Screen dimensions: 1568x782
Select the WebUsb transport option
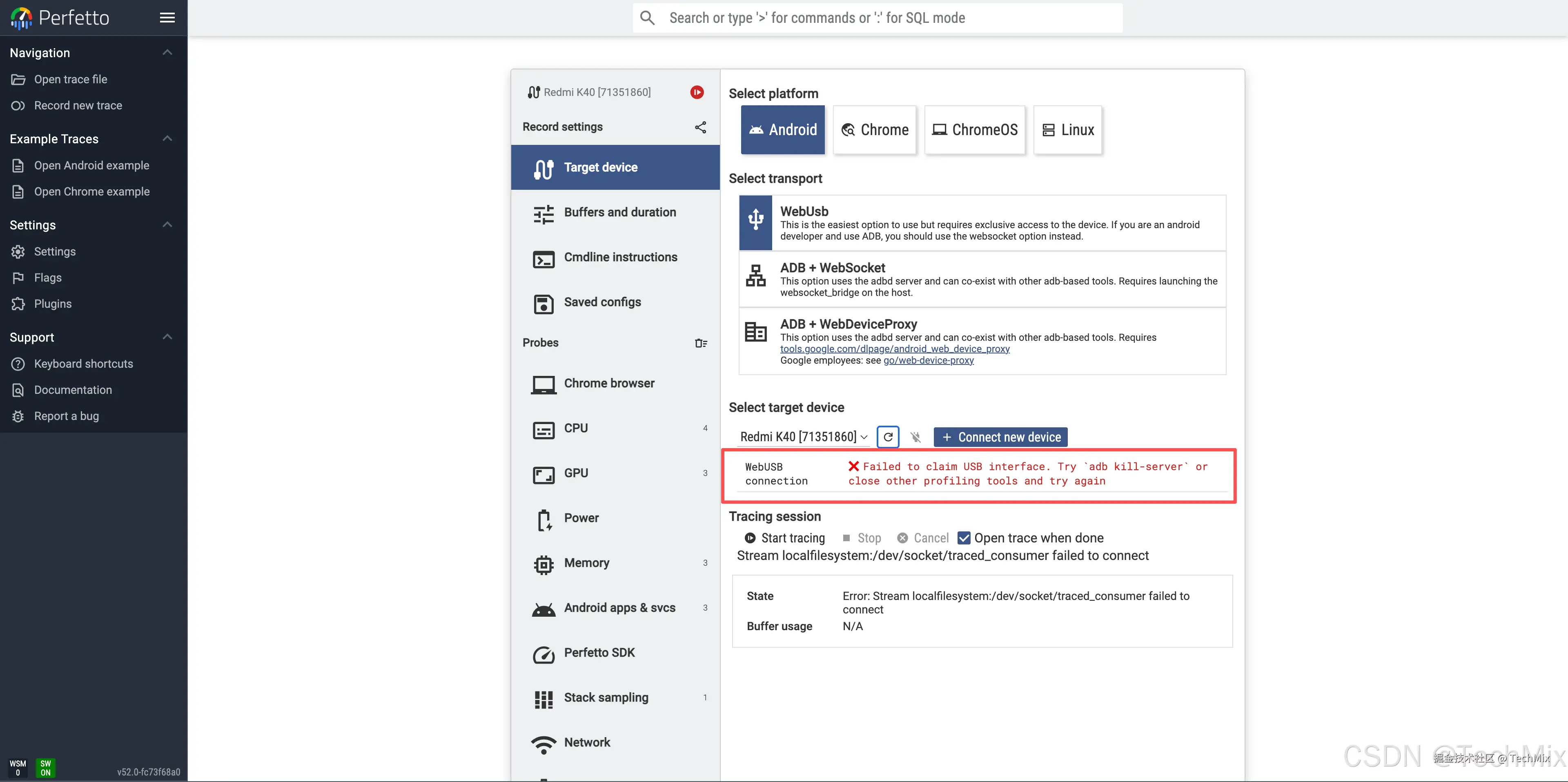(x=982, y=223)
